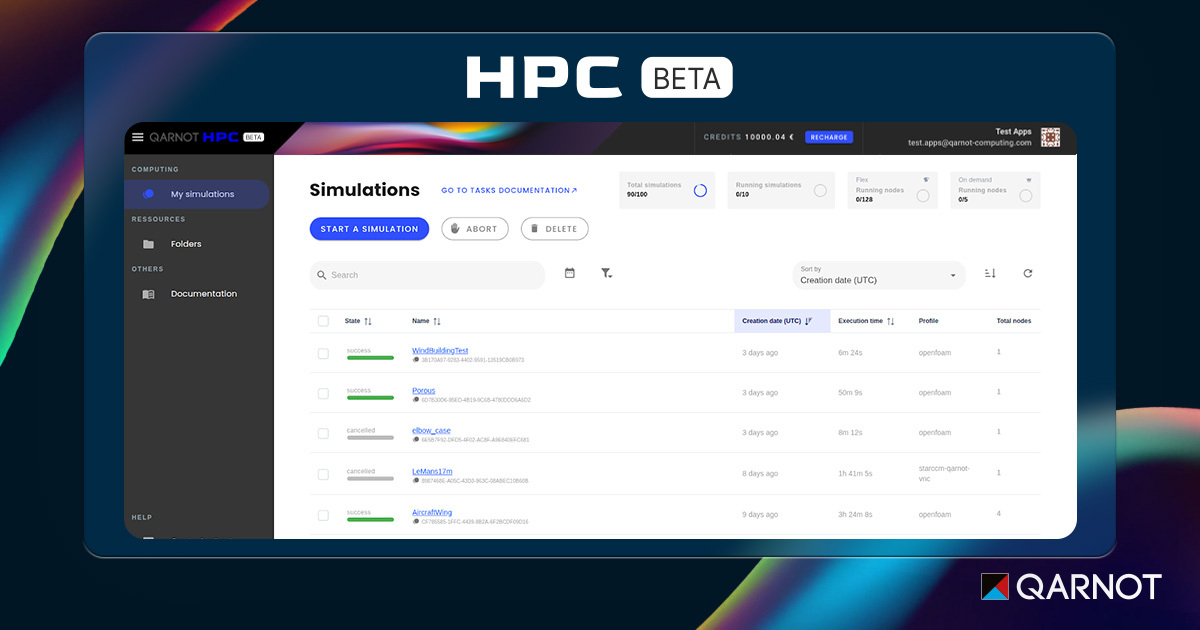Tick the select-all header checkbox

tap(323, 321)
